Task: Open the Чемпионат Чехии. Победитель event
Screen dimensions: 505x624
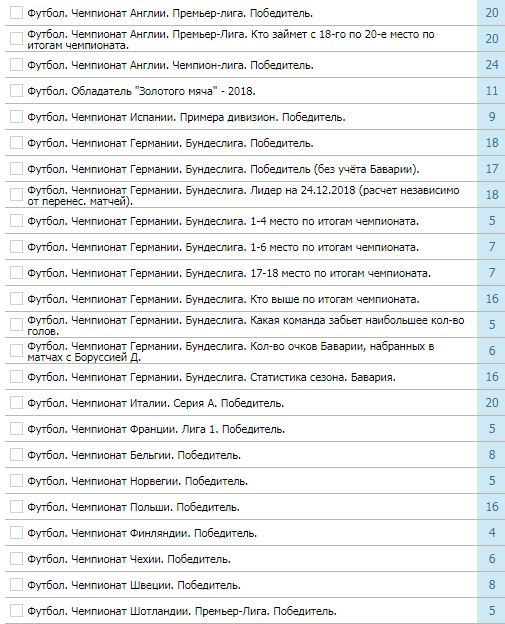Action: (x=129, y=559)
